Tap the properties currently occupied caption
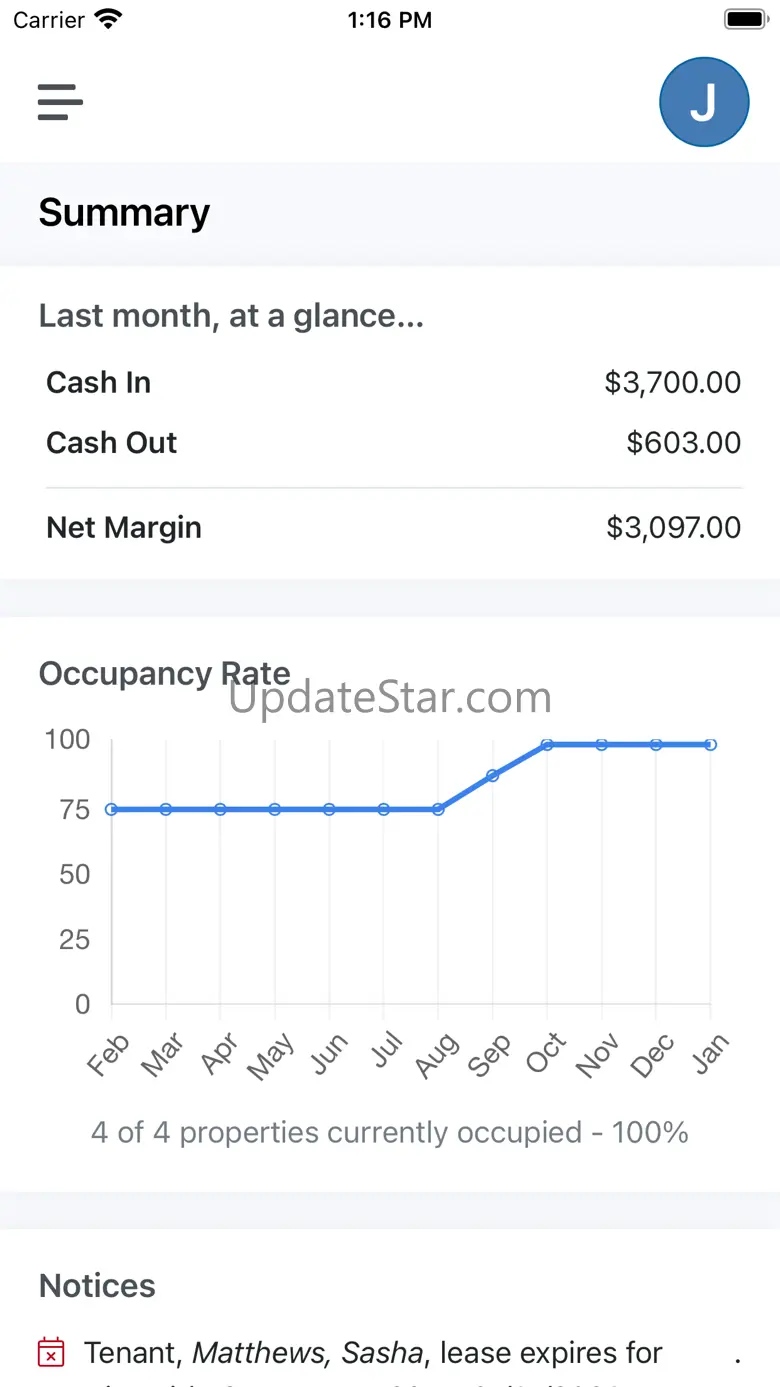The height and width of the screenshot is (1387, 780). [389, 1132]
